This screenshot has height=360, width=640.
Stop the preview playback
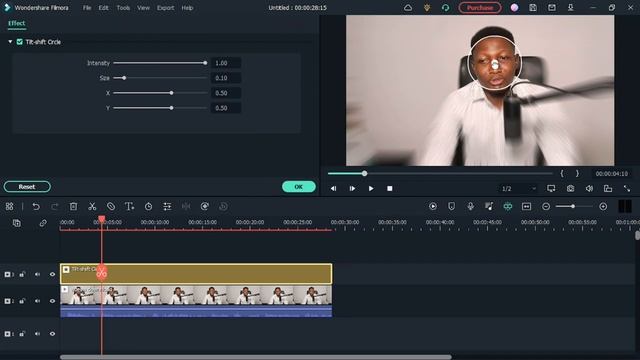389,188
